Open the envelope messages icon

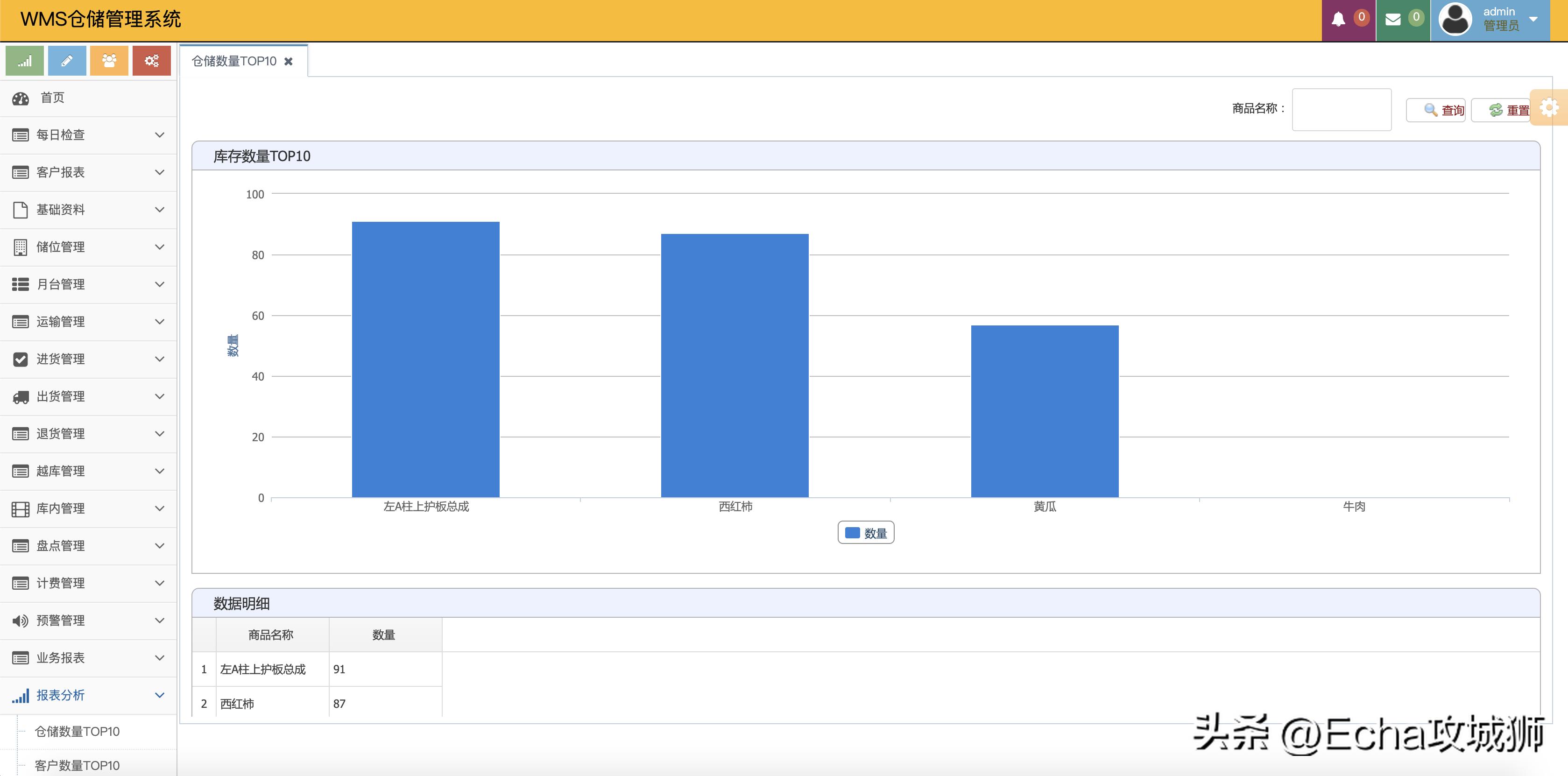point(1393,20)
